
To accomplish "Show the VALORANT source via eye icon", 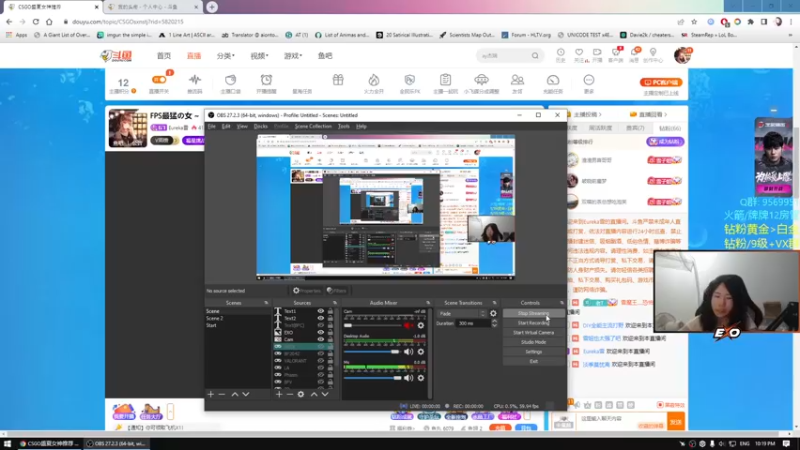I will click(x=320, y=361).
